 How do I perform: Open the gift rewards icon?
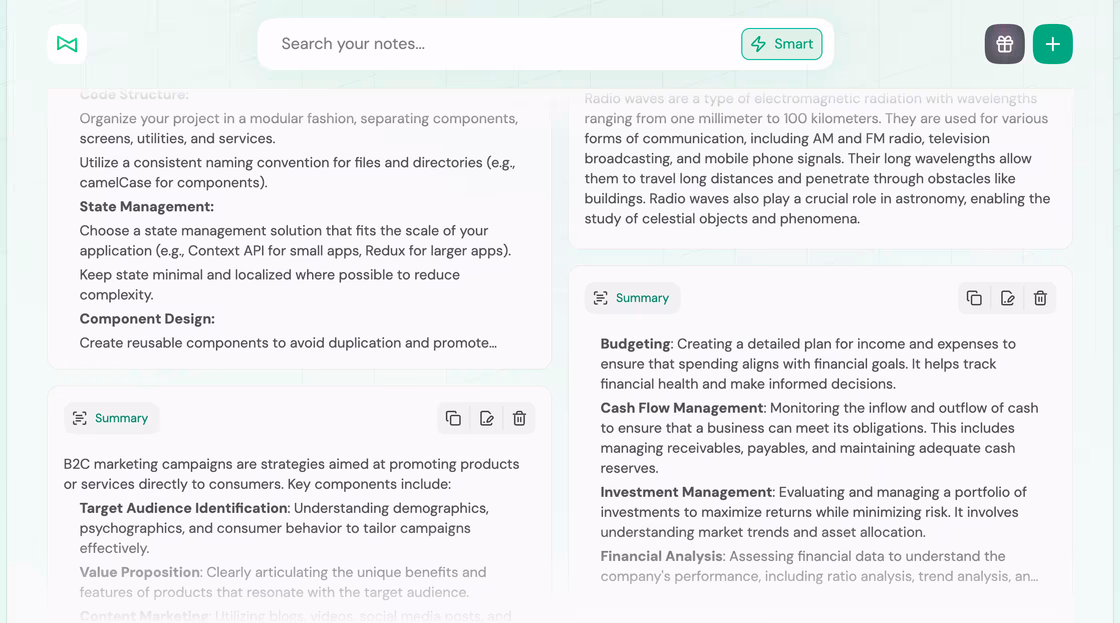1004,44
